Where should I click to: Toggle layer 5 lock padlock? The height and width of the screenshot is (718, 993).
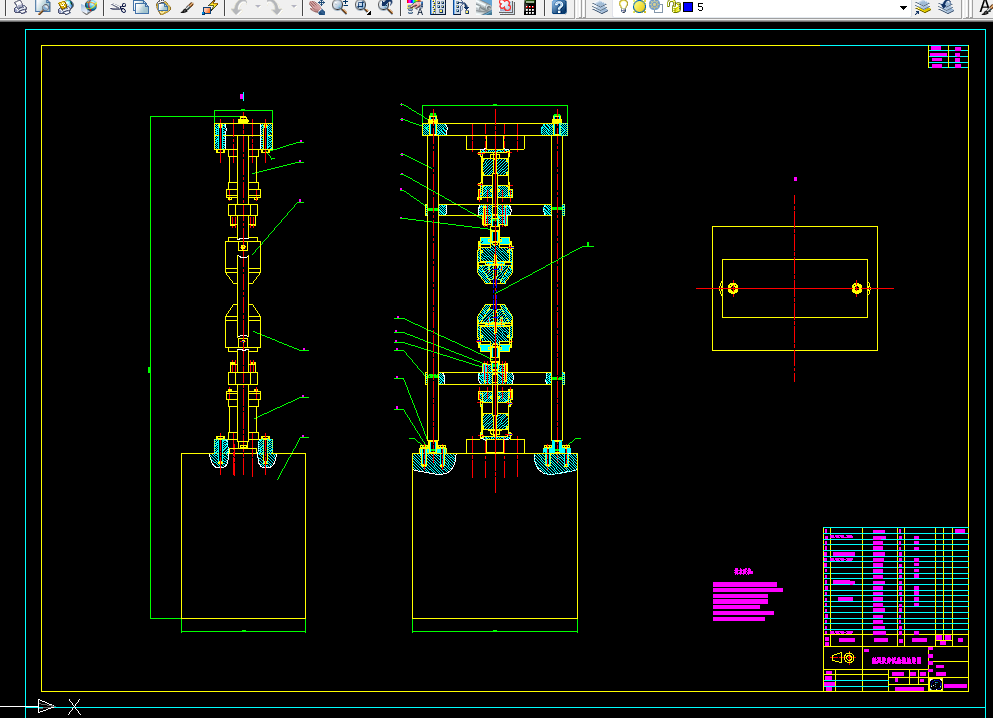click(673, 7)
